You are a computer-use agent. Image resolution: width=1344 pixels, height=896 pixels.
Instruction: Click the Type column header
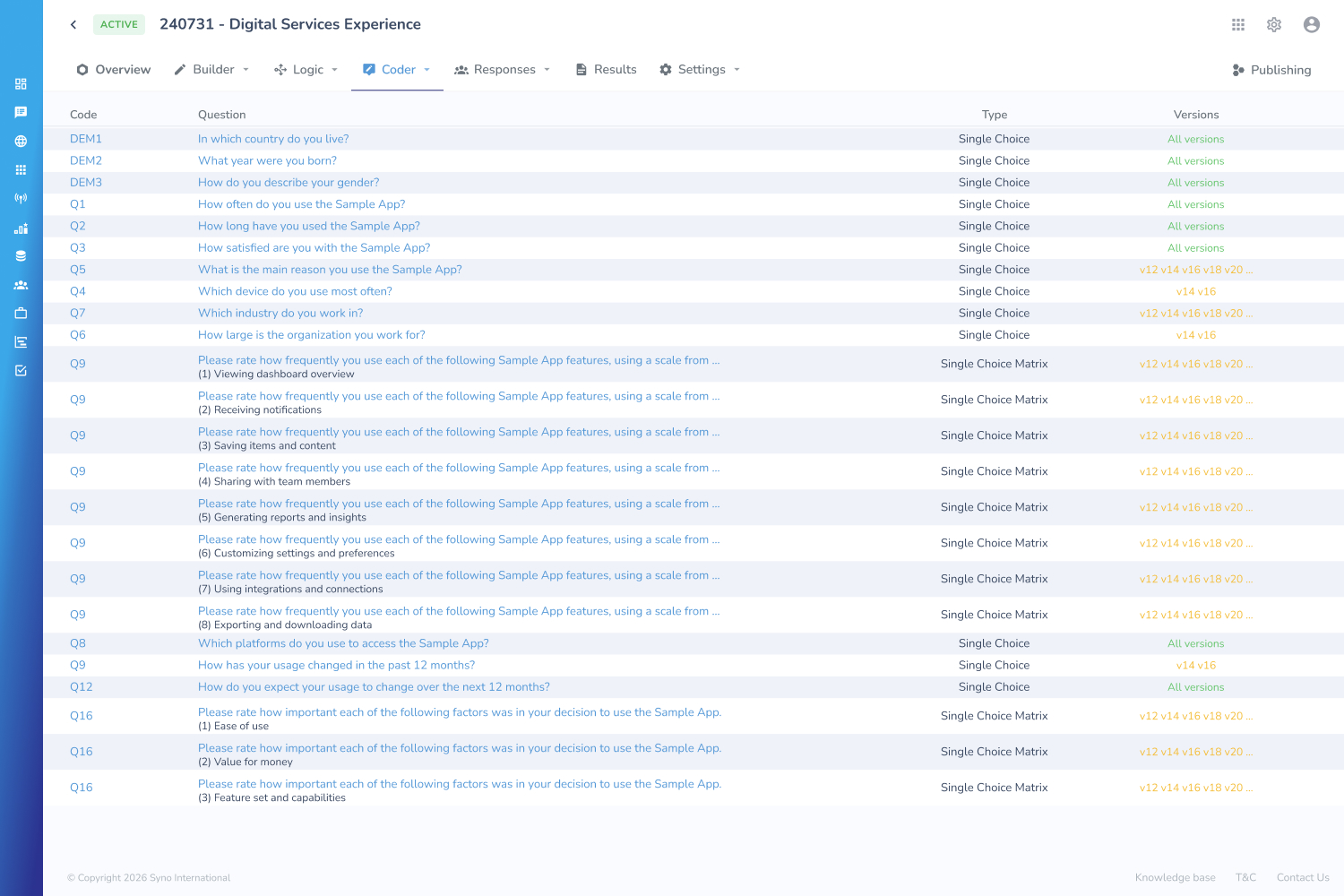[x=995, y=115]
